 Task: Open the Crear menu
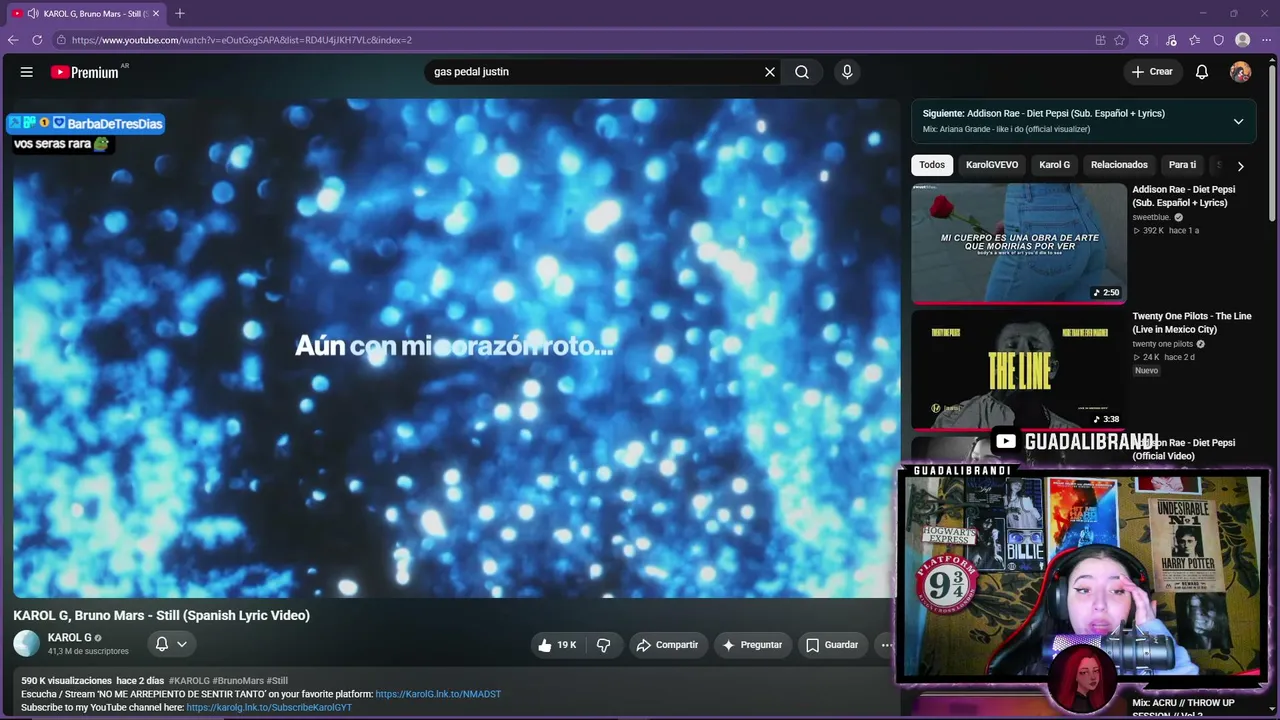click(x=1152, y=72)
